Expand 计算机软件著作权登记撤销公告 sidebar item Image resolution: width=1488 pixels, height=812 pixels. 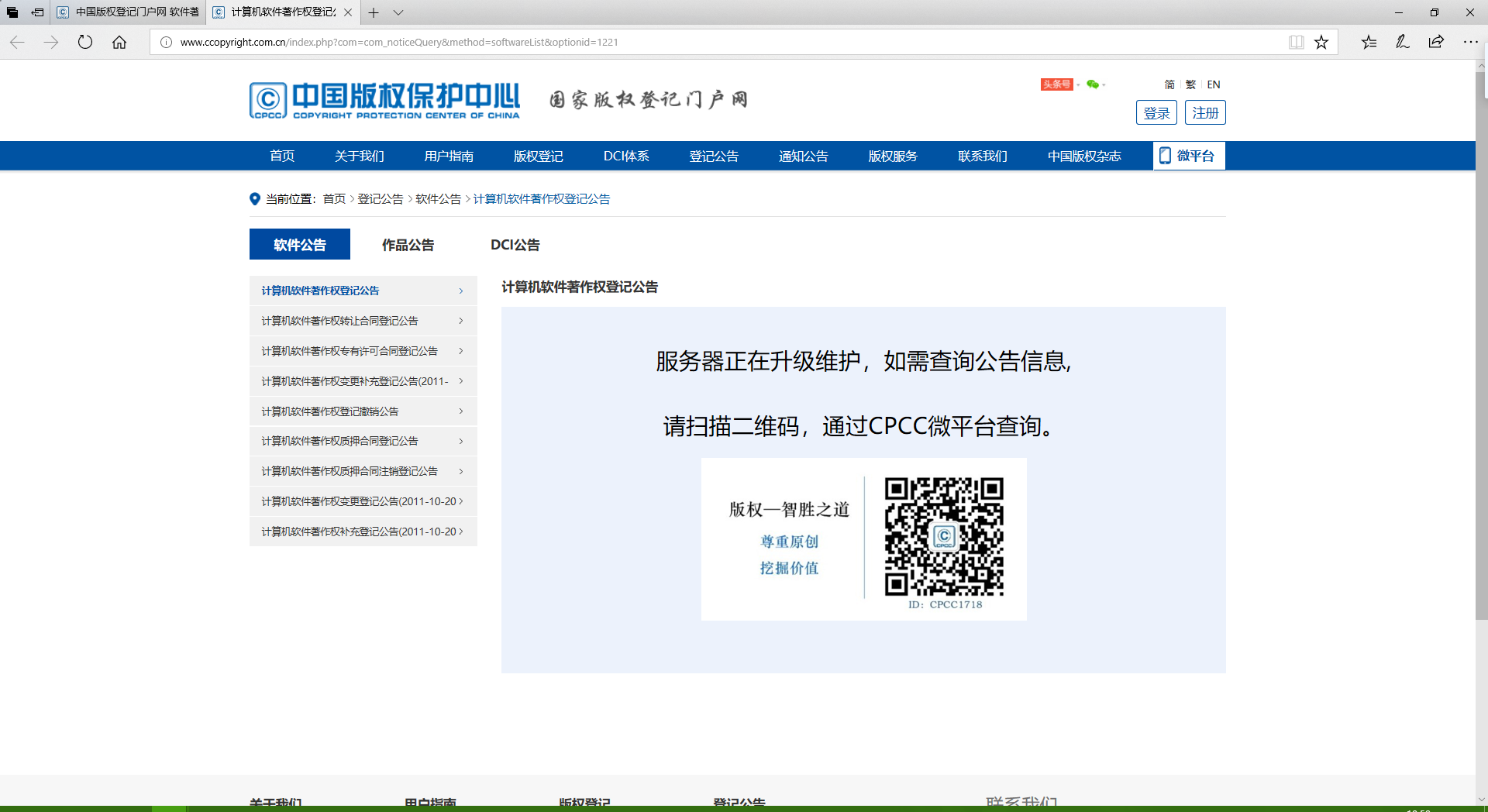[x=363, y=411]
